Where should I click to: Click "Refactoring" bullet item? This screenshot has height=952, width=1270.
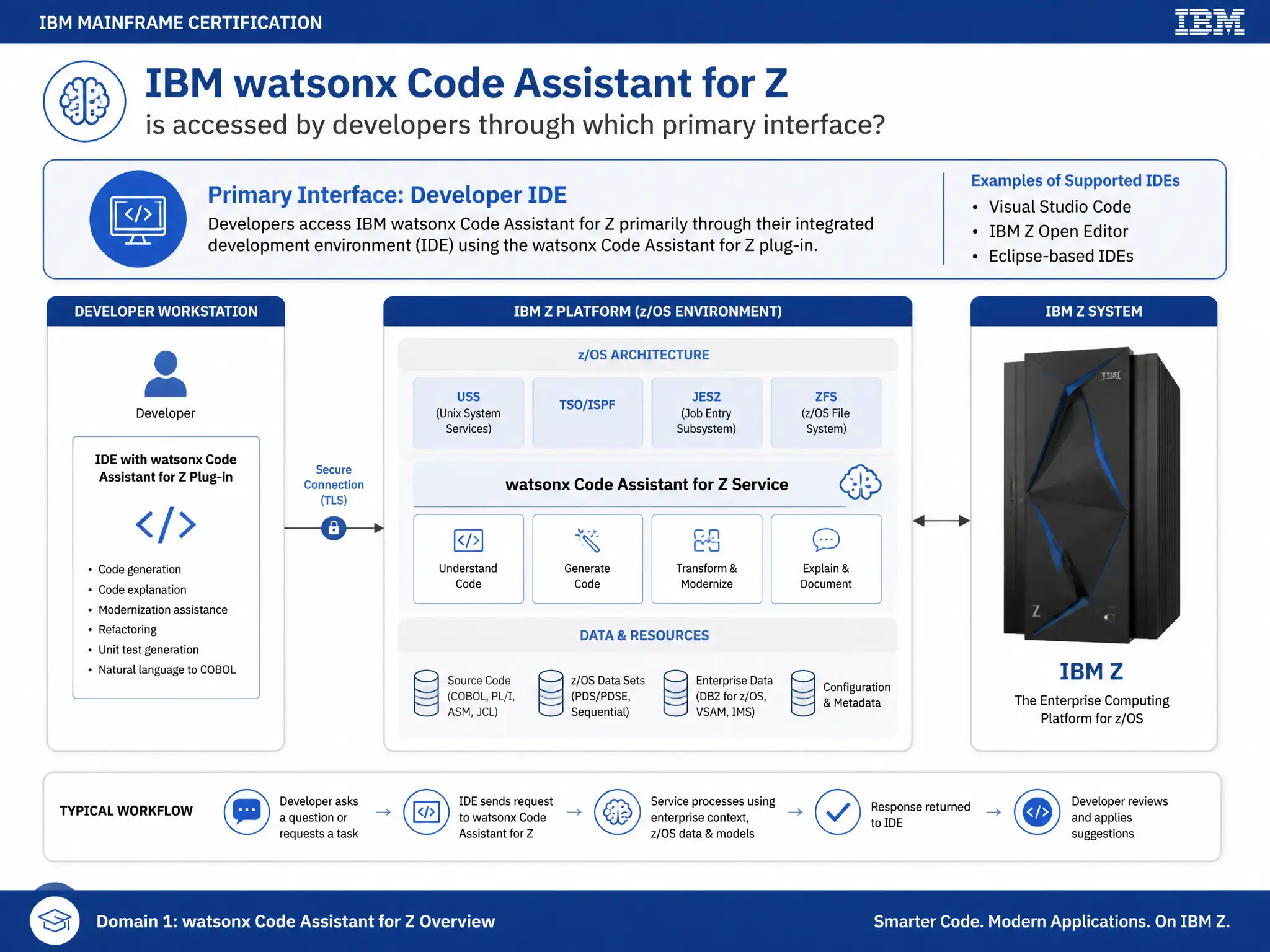(x=127, y=629)
